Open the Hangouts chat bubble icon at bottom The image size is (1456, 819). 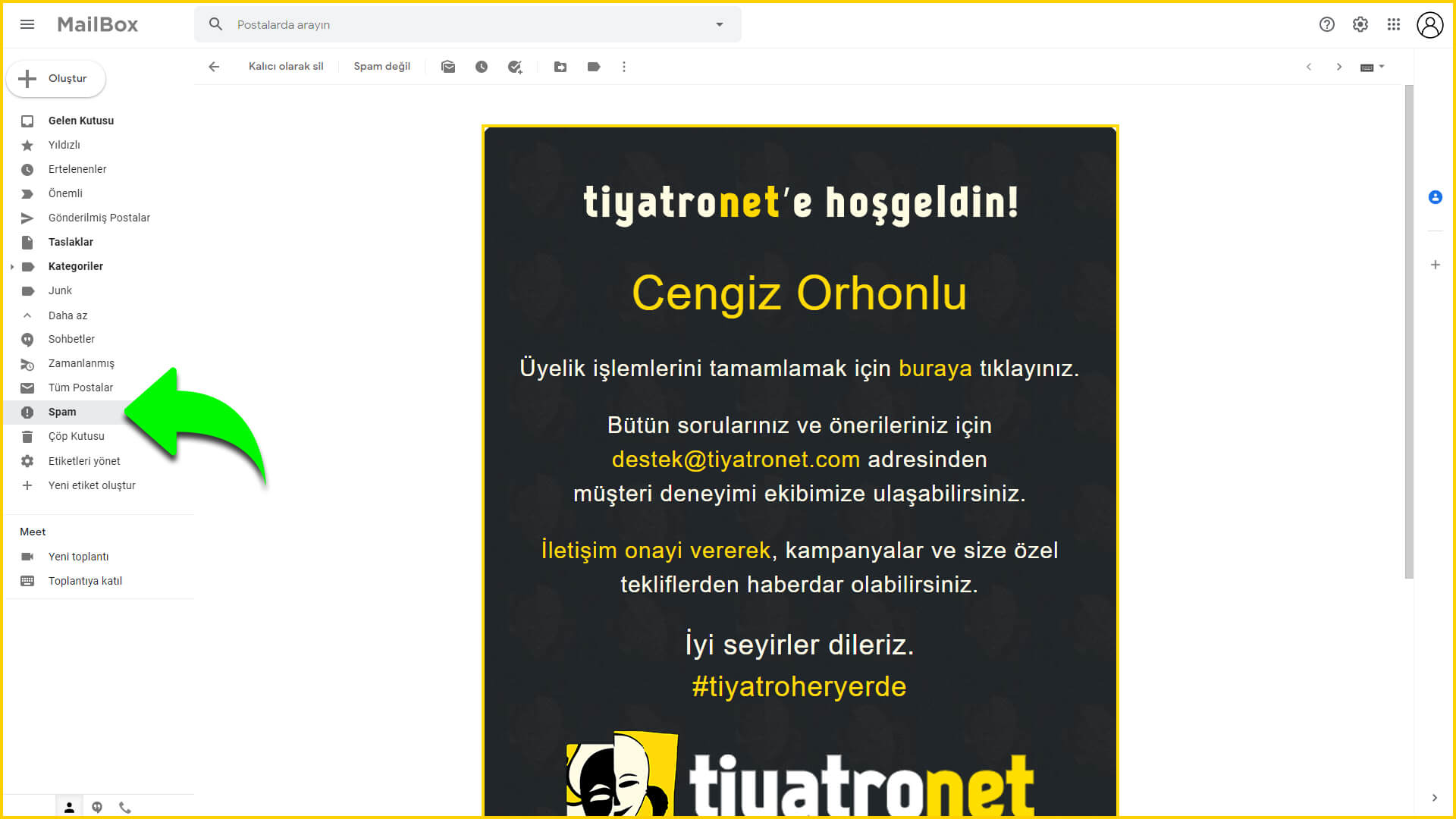97,808
